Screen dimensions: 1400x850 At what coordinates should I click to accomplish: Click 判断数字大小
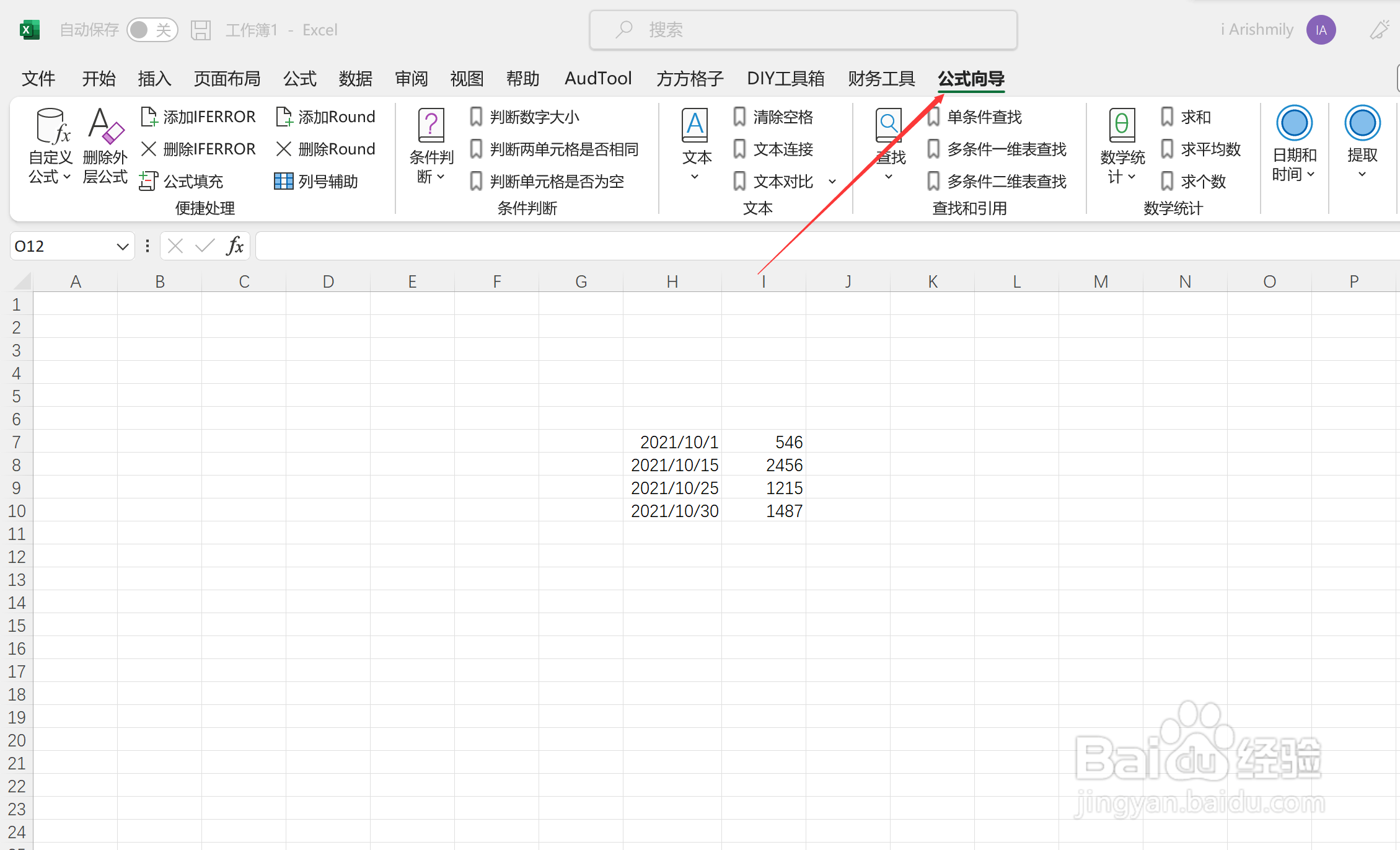coord(524,117)
